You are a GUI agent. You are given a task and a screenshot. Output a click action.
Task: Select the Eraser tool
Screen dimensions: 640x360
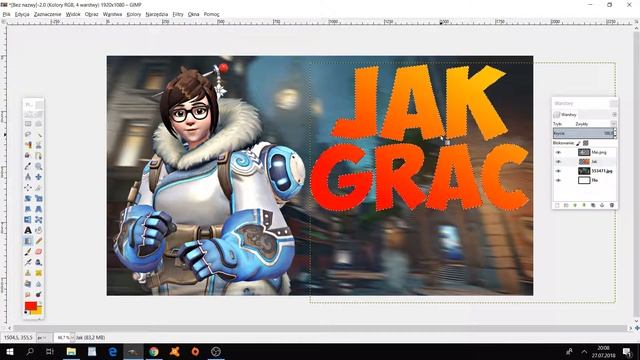tap(38, 251)
